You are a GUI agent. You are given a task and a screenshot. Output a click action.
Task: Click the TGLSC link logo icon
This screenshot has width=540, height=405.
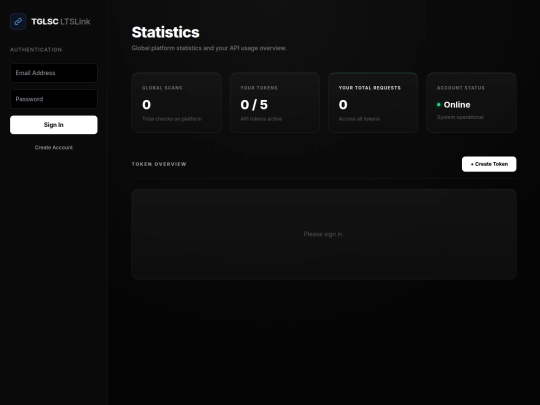click(x=18, y=21)
